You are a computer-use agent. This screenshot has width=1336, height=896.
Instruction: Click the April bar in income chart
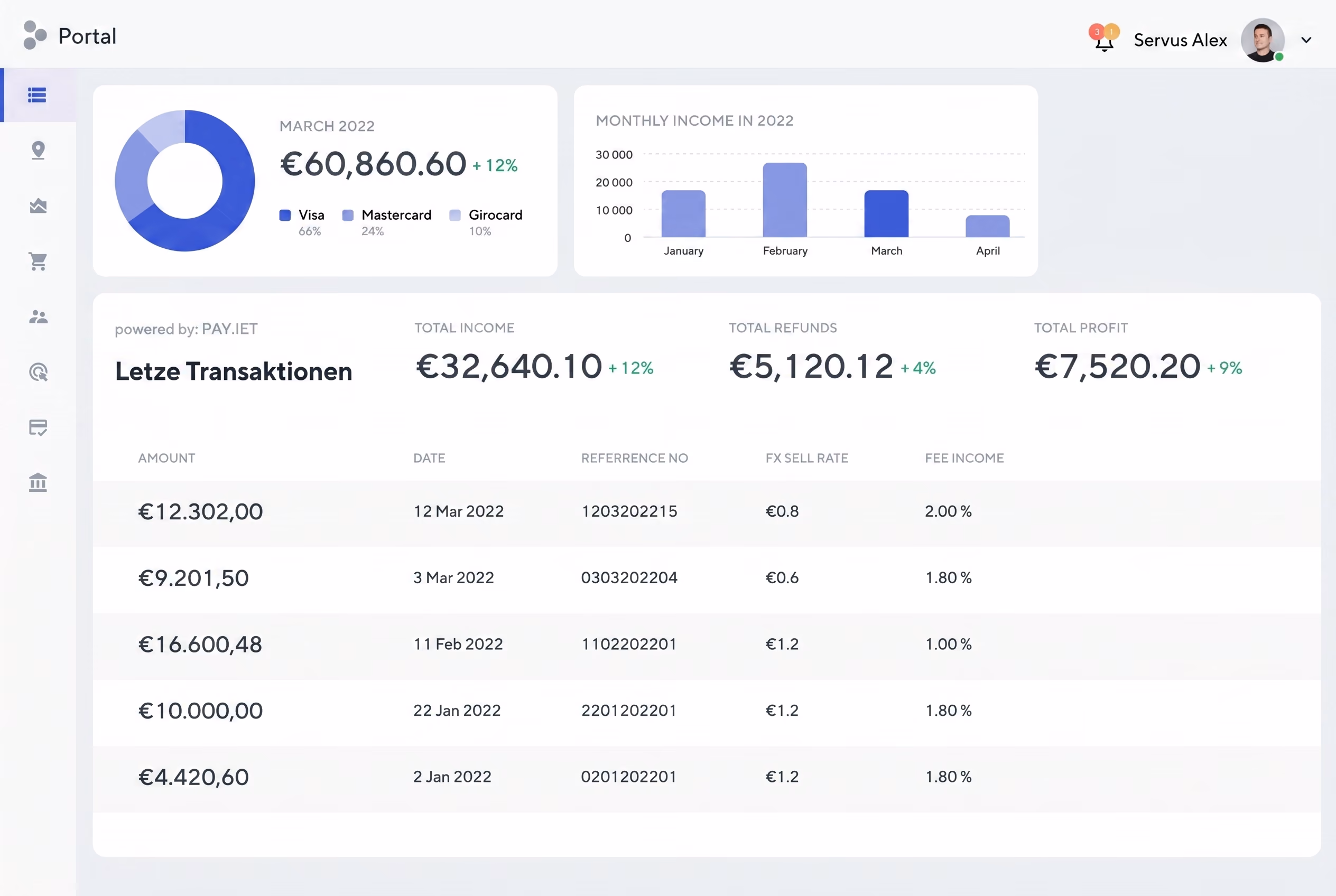pos(987,226)
